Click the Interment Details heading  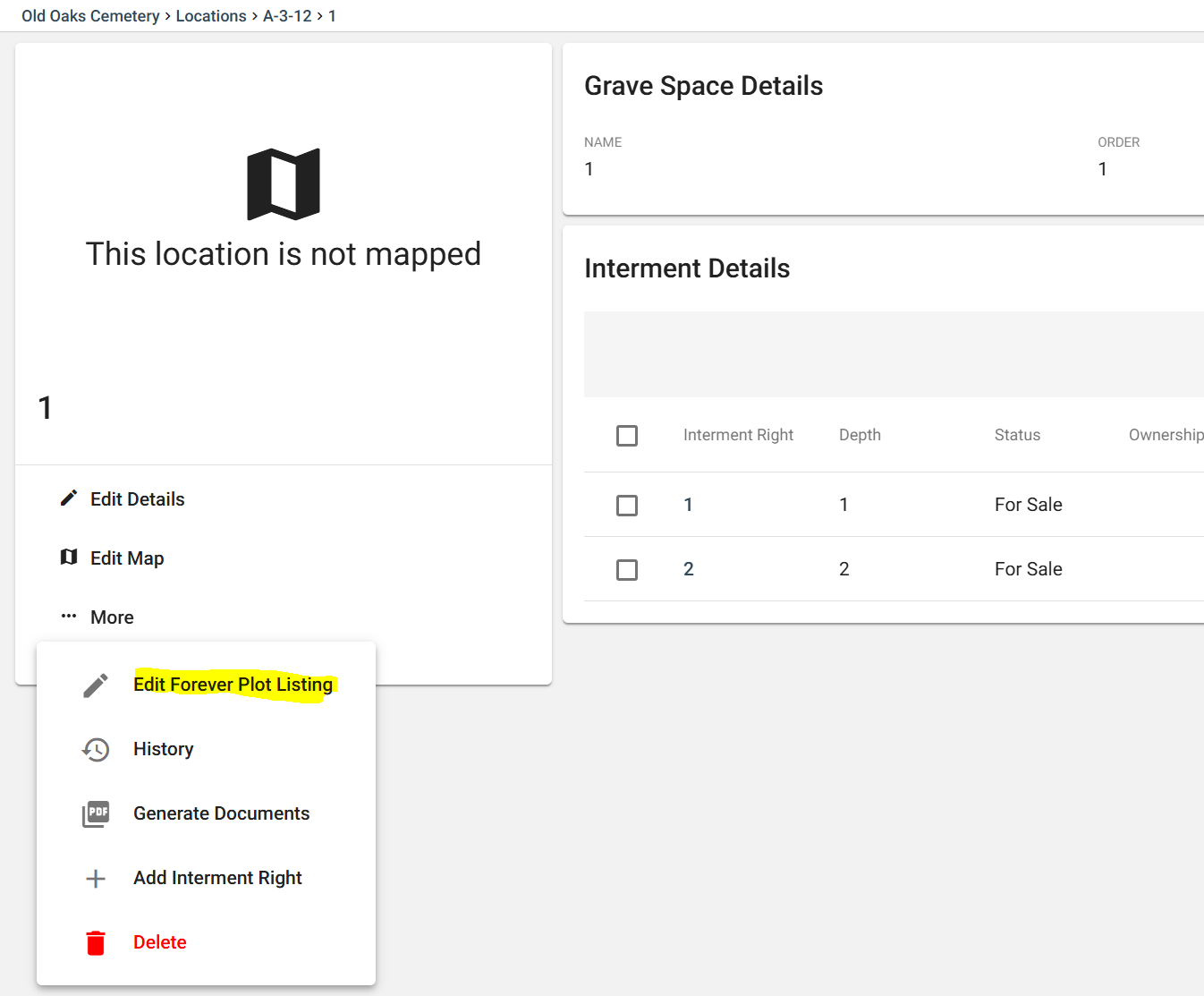[687, 268]
